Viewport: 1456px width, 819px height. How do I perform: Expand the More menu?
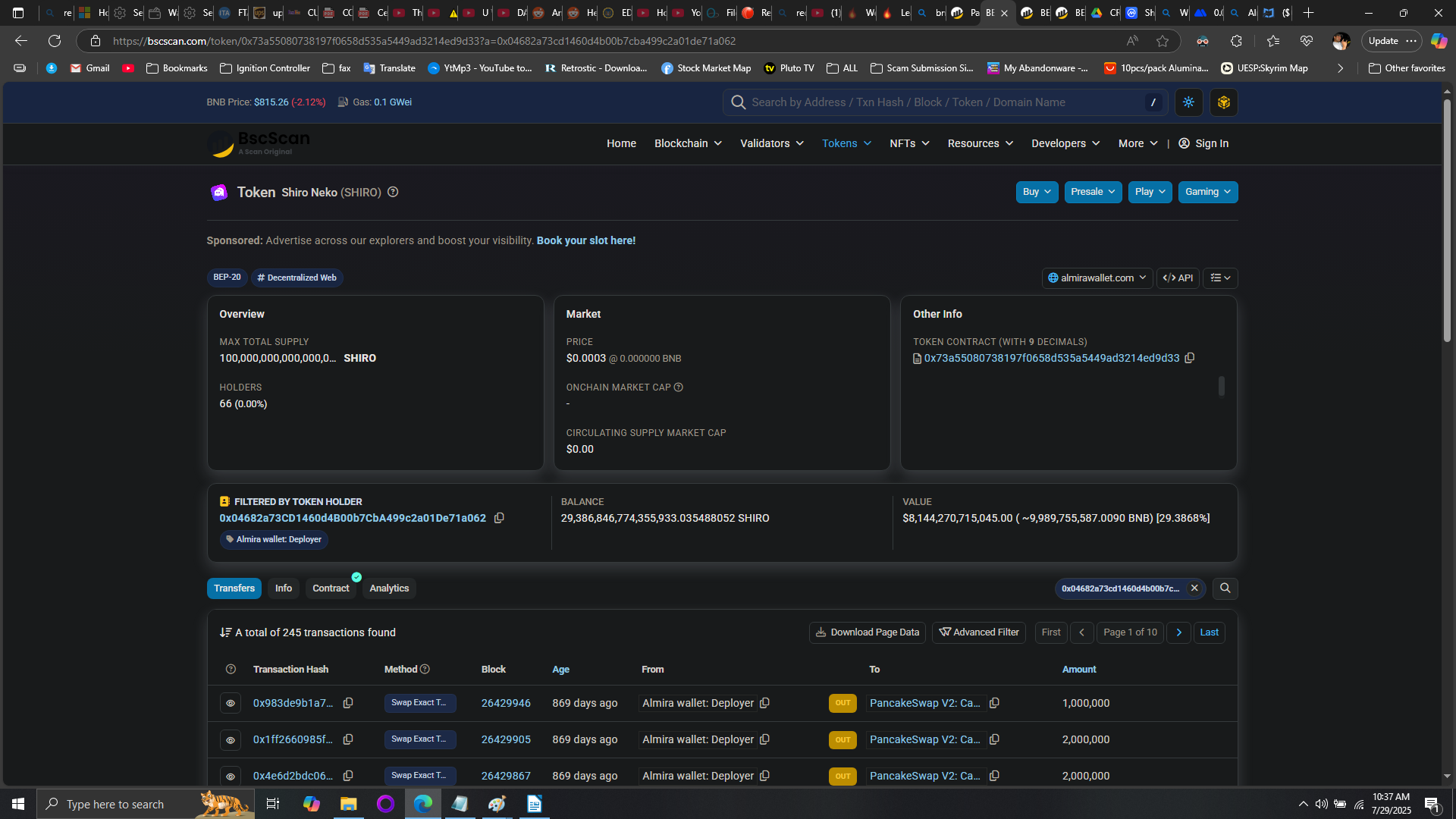pos(1137,143)
